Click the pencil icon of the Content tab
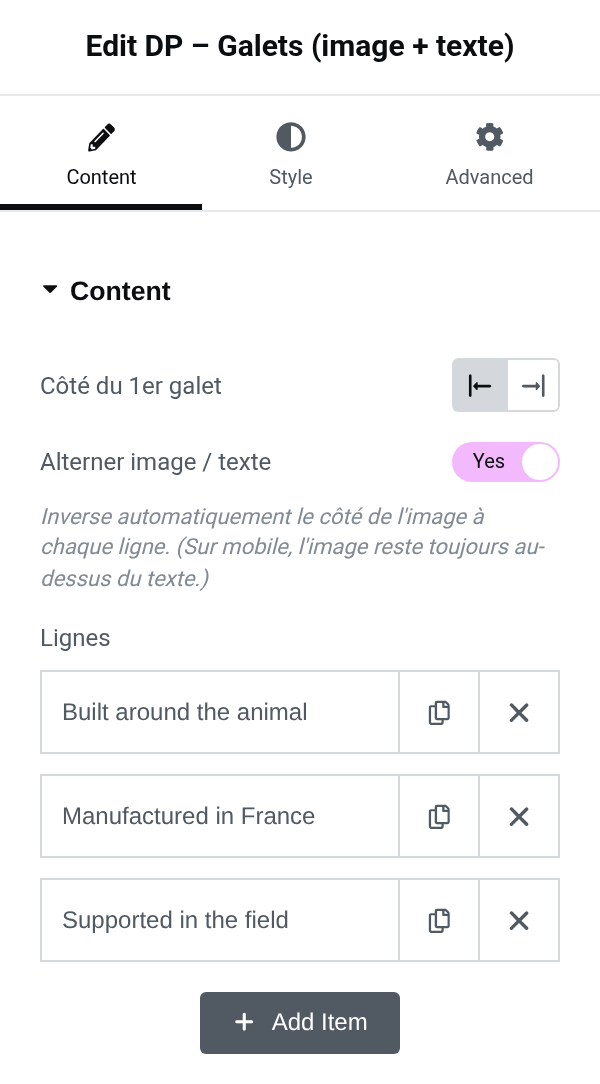This screenshot has width=600, height=1084. coord(102,137)
